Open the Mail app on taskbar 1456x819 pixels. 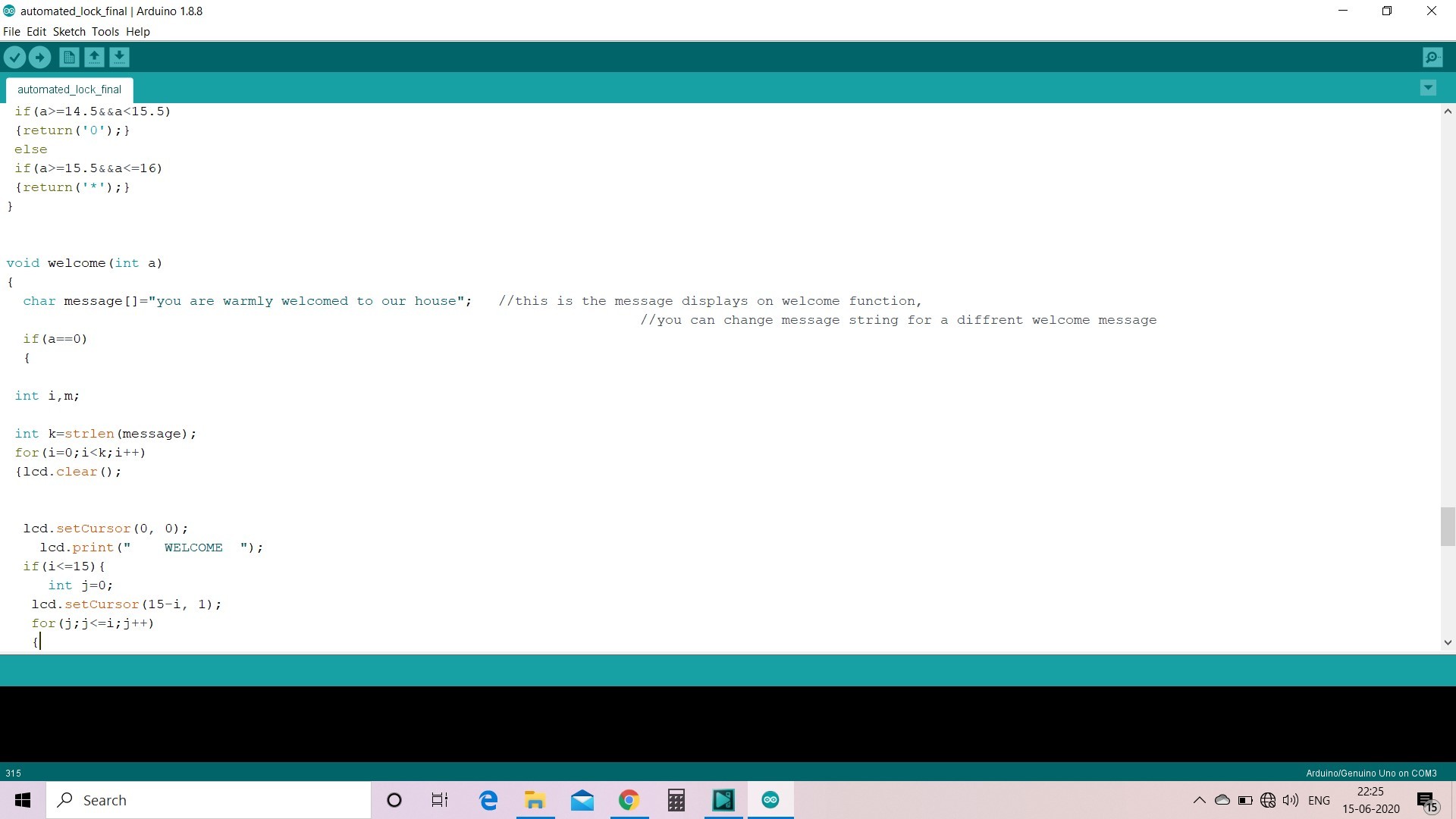pos(582,800)
